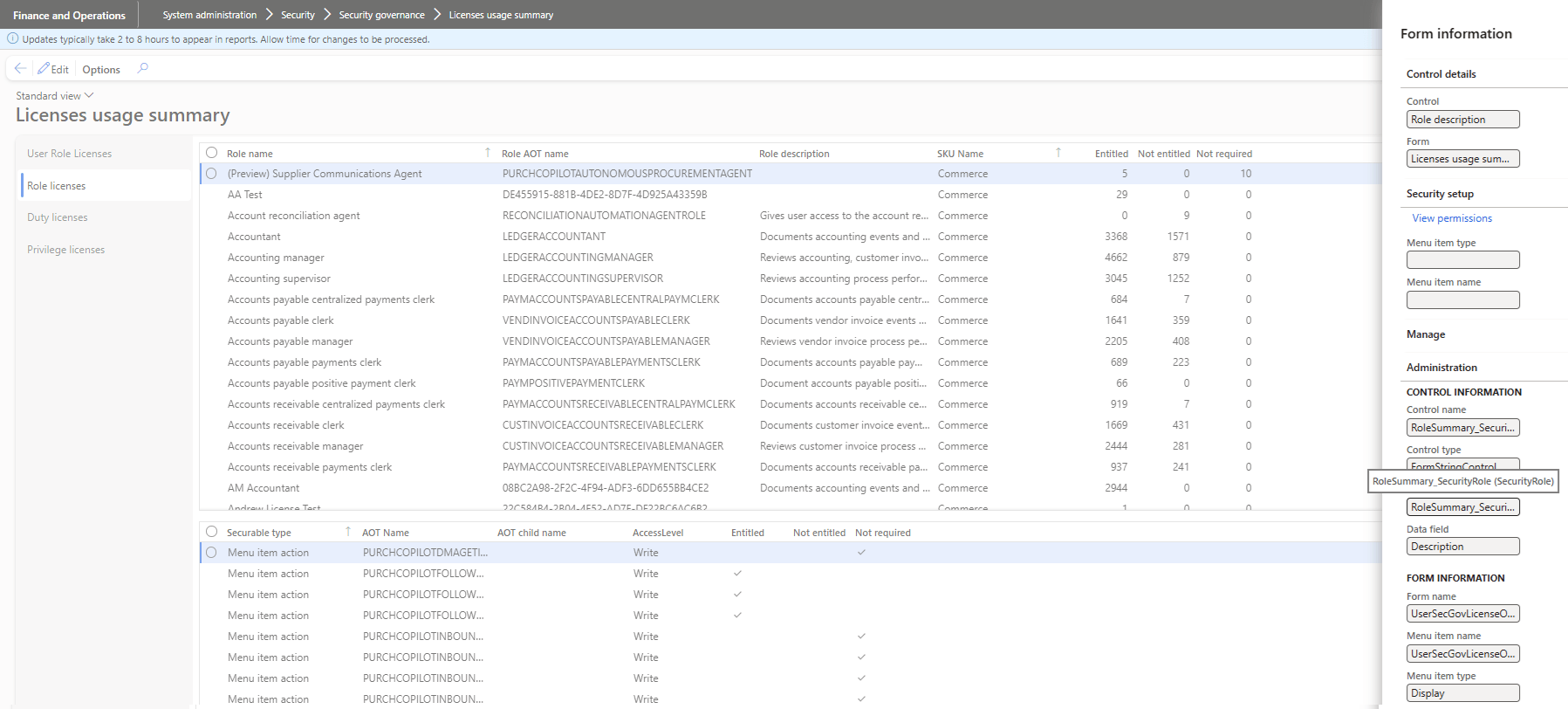Click the Security governance breadcrumb
Screen dimensions: 1568x709
coord(381,15)
